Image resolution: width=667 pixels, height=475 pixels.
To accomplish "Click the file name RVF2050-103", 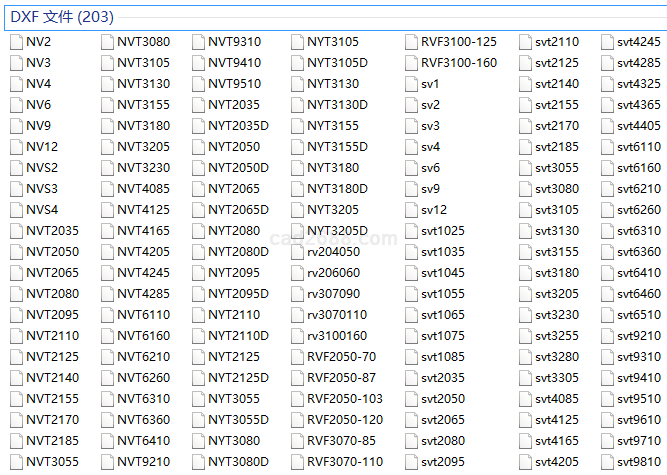I will pos(344,399).
